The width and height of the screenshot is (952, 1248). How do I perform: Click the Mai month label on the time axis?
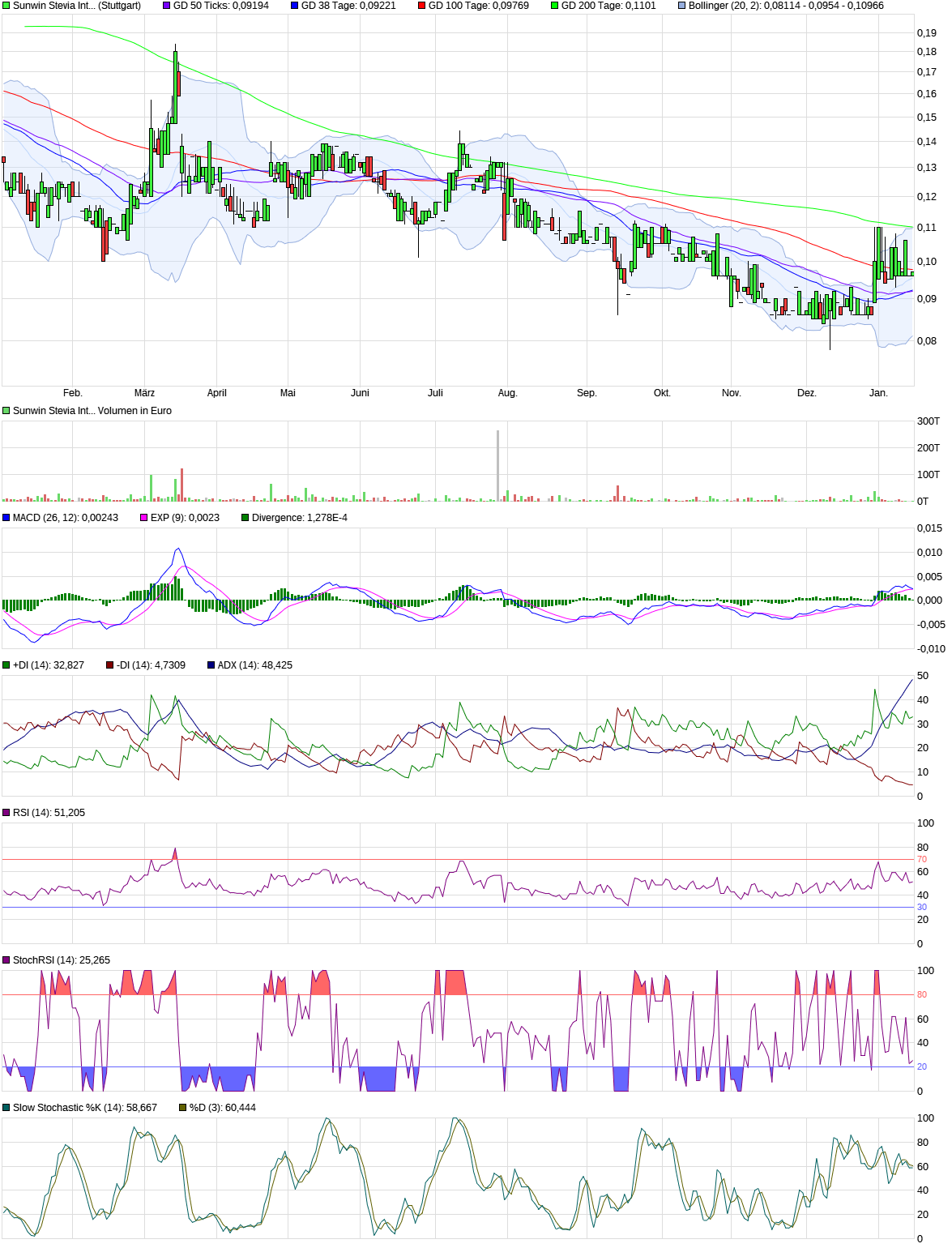[288, 393]
